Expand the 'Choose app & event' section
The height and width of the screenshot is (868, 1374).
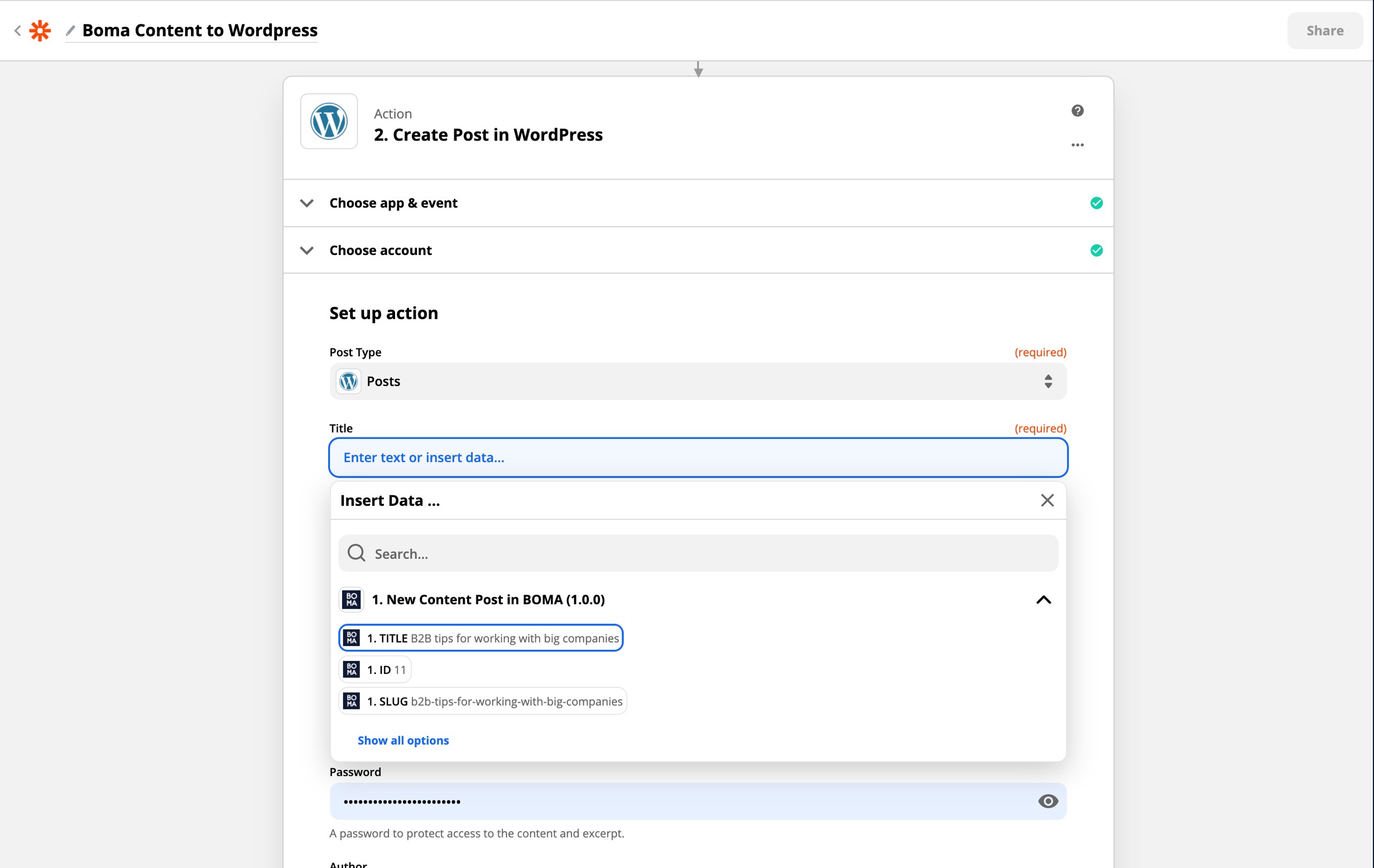tap(697, 203)
